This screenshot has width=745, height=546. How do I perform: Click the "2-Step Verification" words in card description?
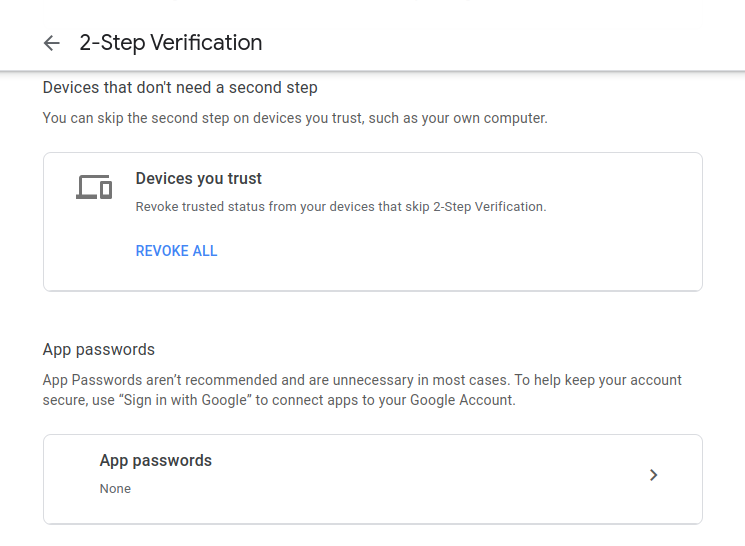point(490,207)
